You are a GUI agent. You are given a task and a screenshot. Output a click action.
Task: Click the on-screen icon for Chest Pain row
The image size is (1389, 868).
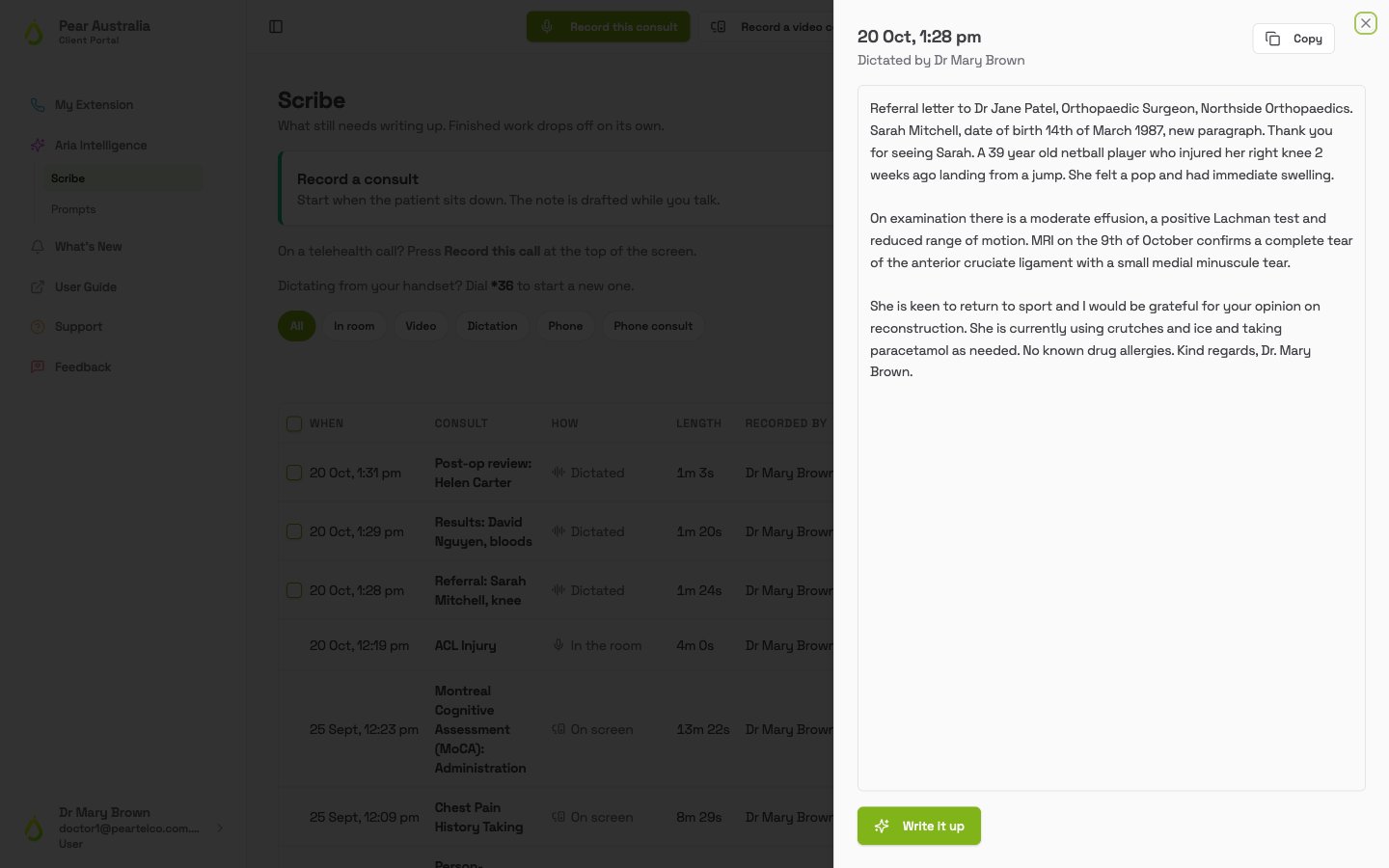(x=558, y=817)
